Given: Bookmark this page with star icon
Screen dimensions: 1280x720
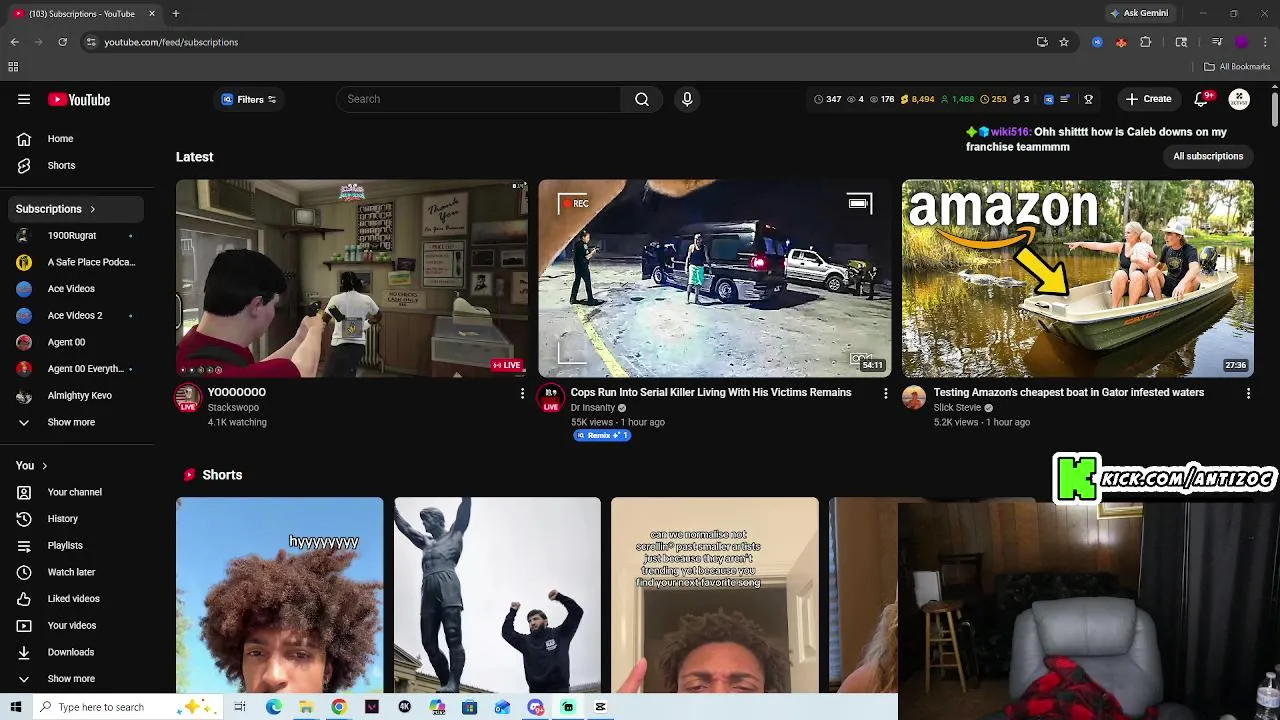Looking at the screenshot, I should coord(1064,42).
